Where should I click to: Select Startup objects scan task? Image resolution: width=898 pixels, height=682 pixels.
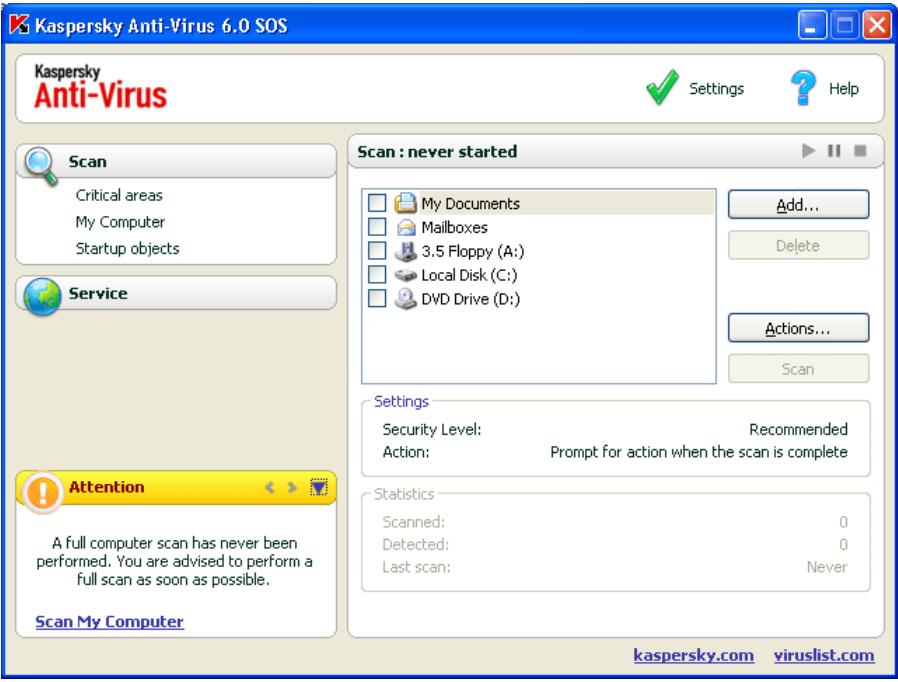[x=128, y=249]
